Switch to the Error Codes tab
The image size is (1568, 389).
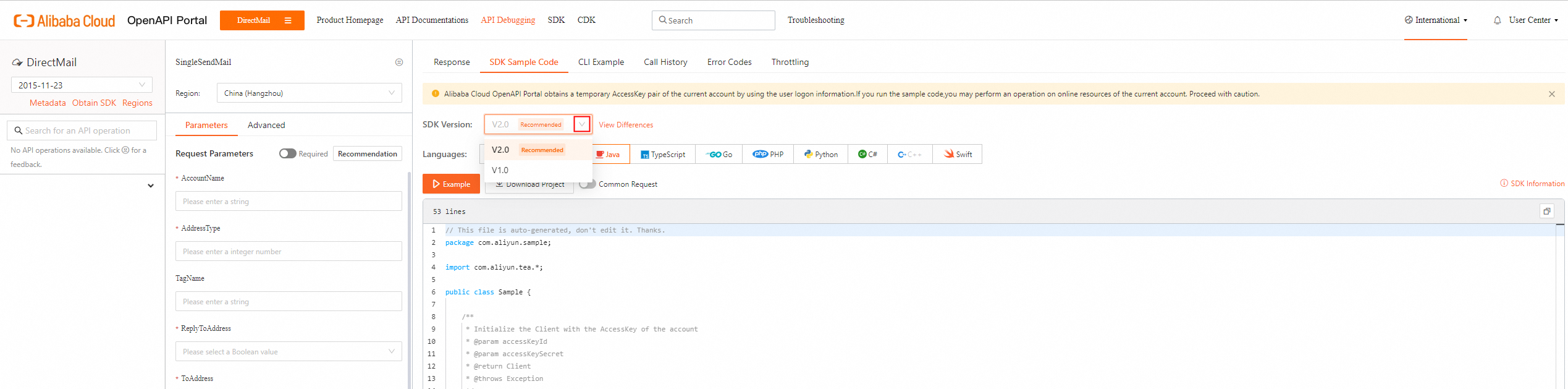click(x=729, y=62)
